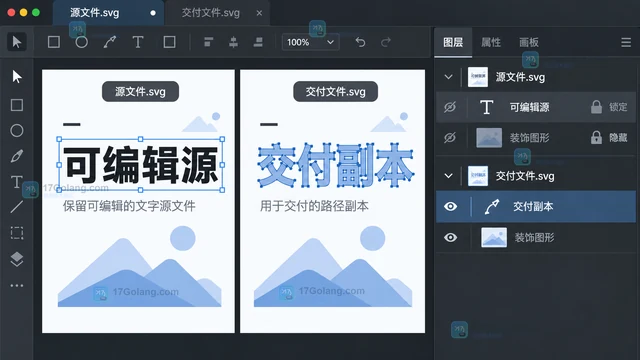
Task: Click the 源文件.svg group thumbnail
Action: [478, 77]
